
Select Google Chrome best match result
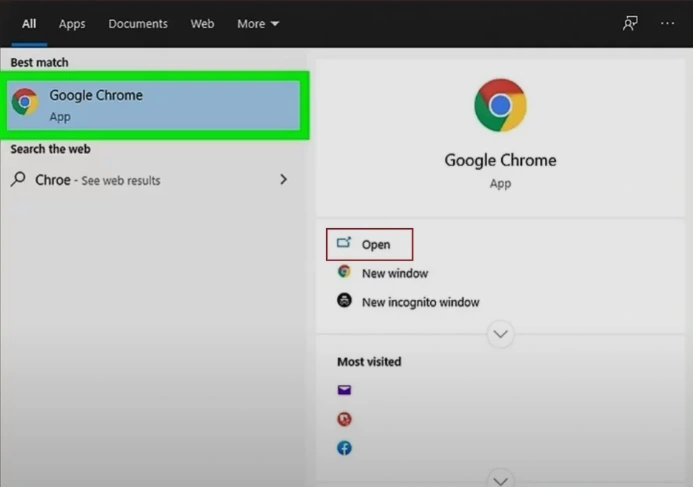tap(153, 105)
